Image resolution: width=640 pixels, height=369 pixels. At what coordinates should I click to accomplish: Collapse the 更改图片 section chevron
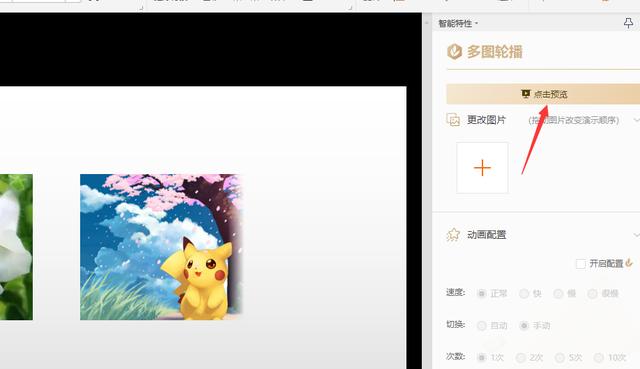coord(636,120)
